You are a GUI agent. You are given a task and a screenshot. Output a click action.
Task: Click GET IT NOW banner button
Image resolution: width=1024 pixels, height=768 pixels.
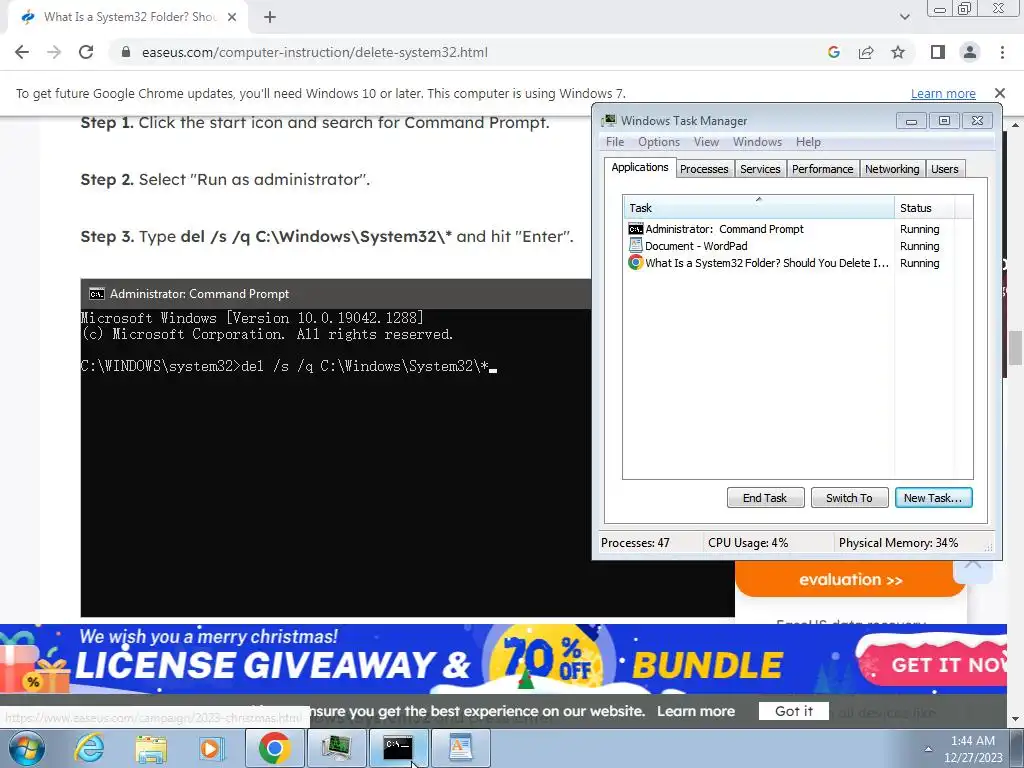point(934,664)
